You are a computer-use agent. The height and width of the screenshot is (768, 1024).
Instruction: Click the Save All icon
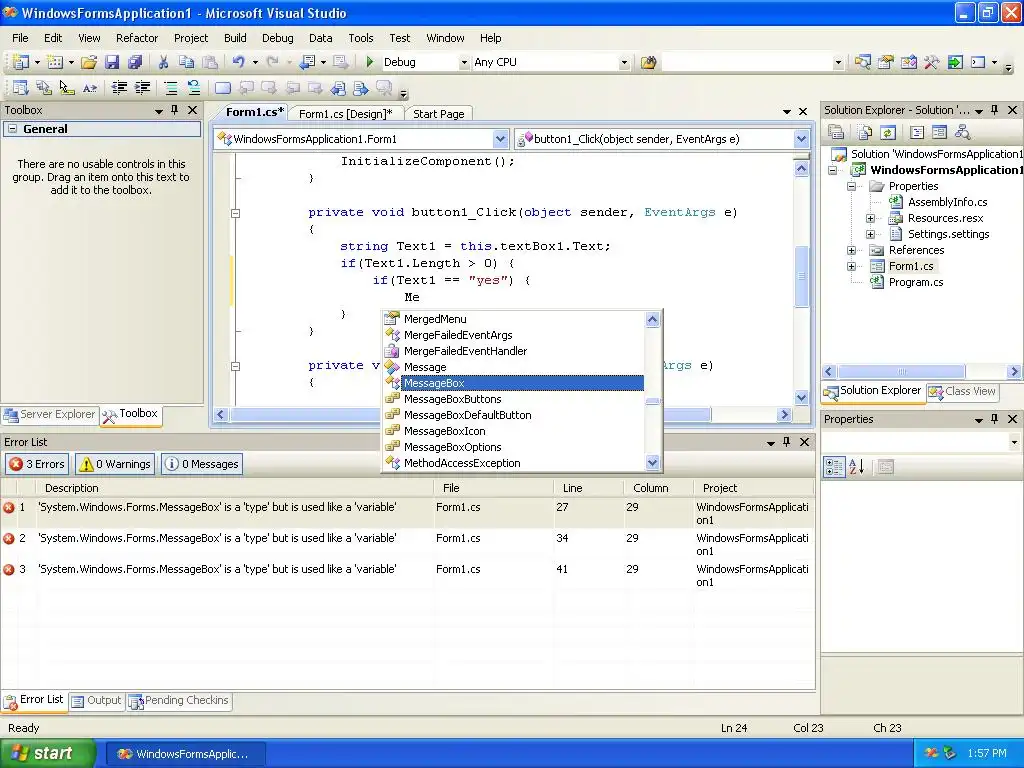click(x=135, y=62)
